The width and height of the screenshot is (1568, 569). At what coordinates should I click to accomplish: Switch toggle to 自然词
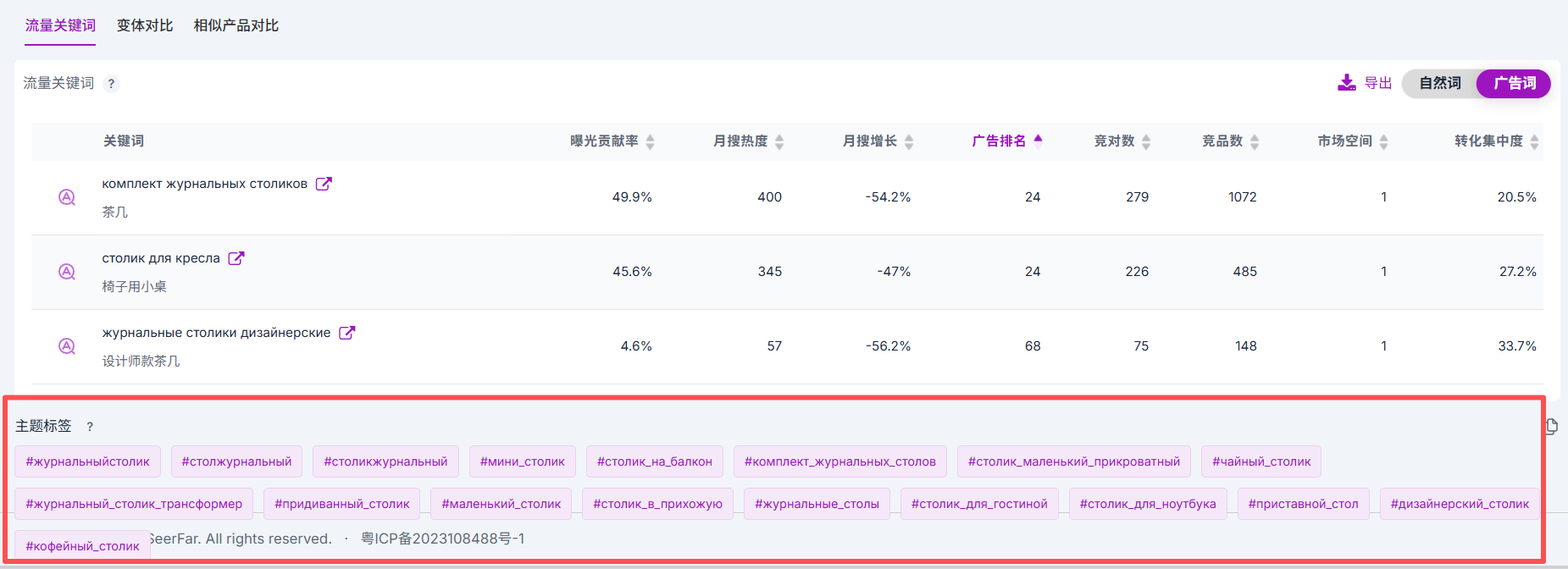[x=1440, y=83]
